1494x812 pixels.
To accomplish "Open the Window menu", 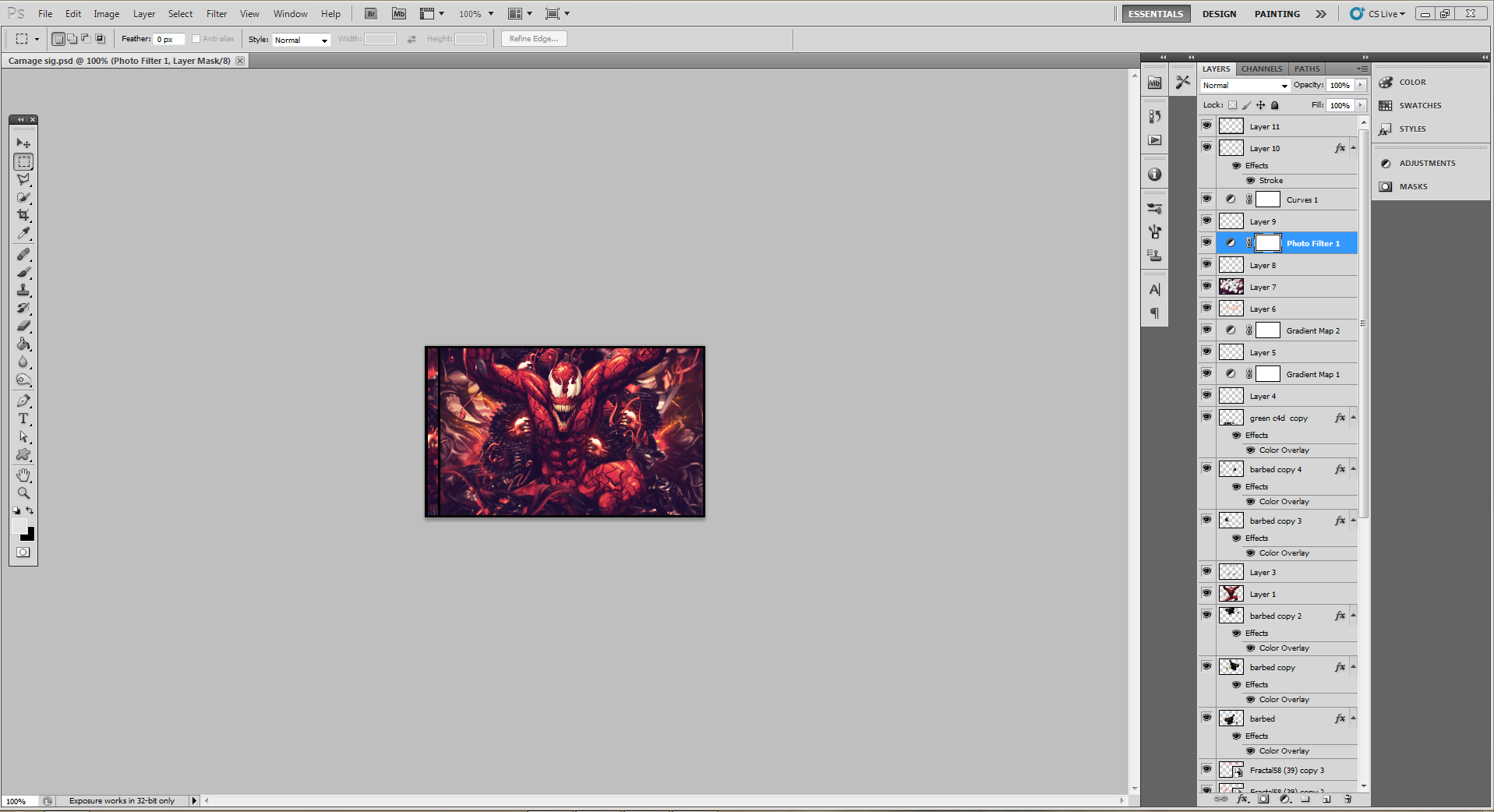I will pyautogui.click(x=291, y=14).
